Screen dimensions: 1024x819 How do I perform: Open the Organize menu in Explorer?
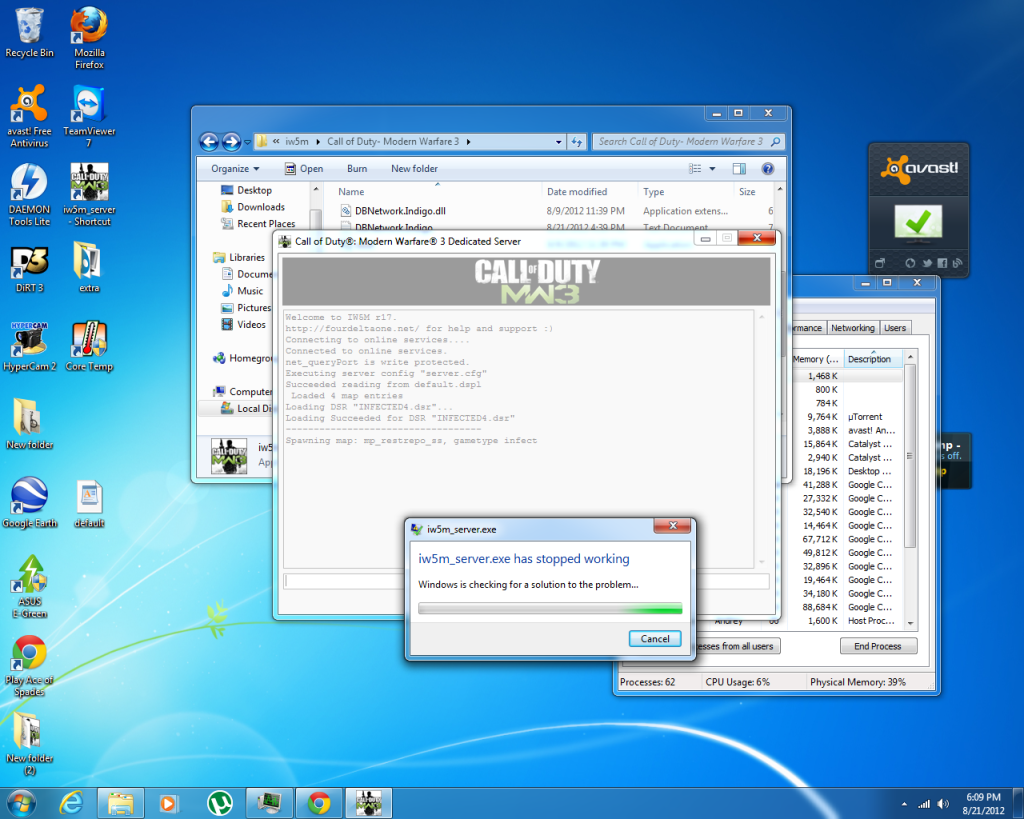[235, 169]
